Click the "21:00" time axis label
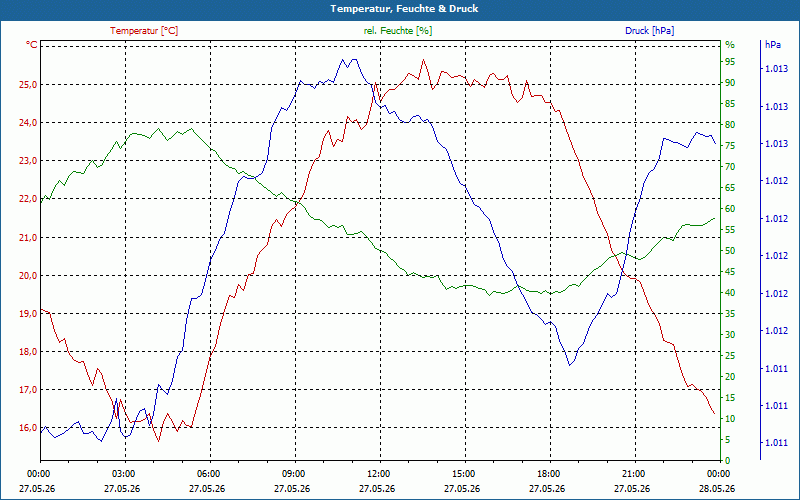The image size is (800, 500). (633, 473)
